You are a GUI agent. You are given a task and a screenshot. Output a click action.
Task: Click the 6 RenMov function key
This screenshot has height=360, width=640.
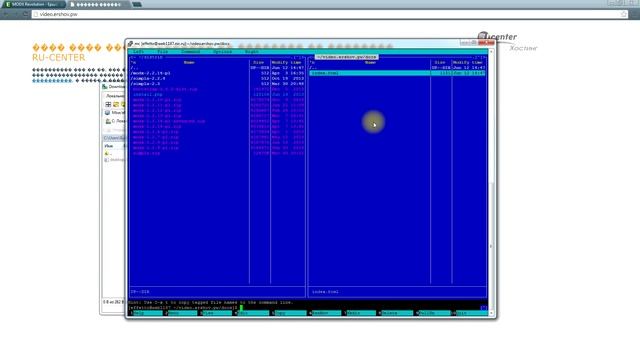tap(325, 313)
